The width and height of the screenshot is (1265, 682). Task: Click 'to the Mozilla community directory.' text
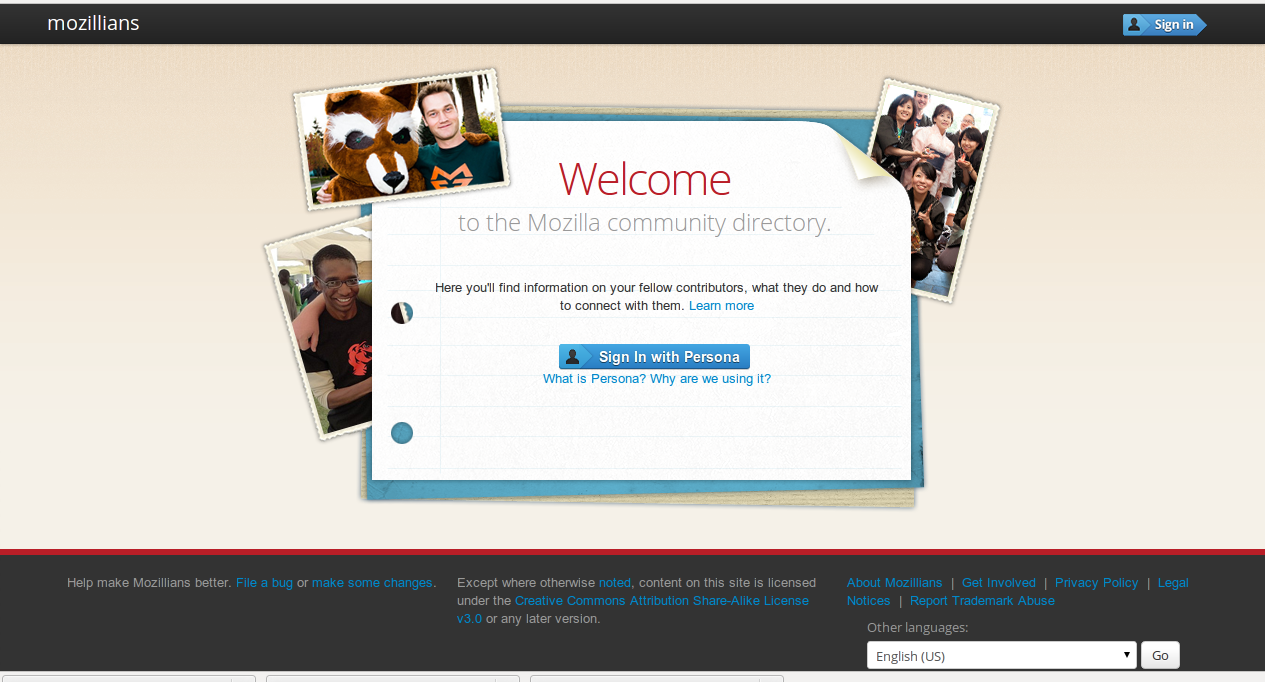(645, 223)
